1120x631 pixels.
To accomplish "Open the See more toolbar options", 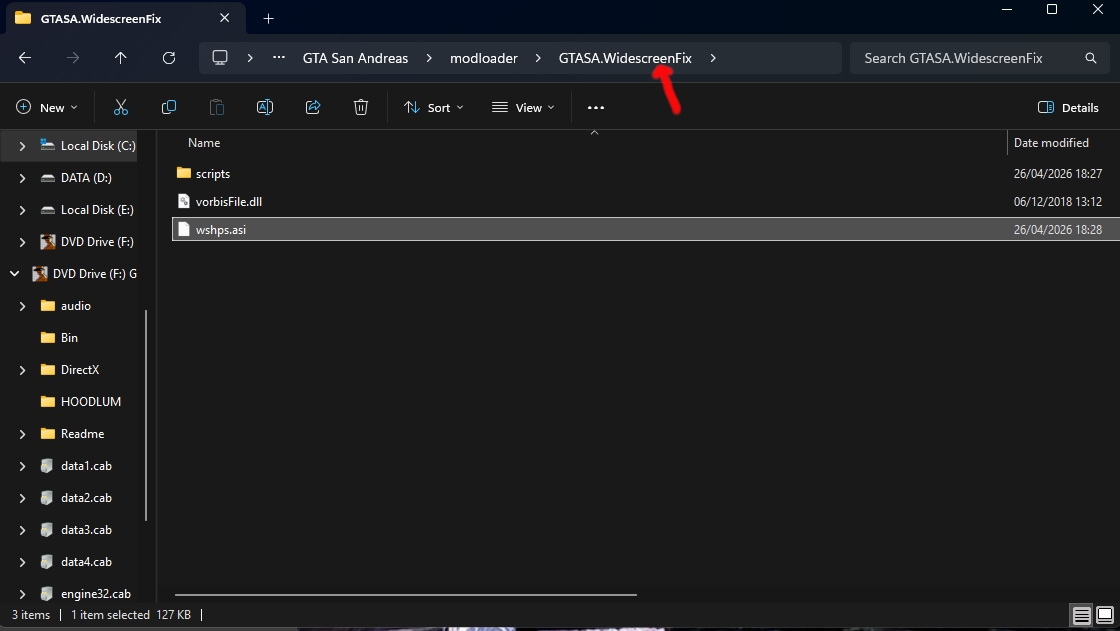I will point(596,107).
